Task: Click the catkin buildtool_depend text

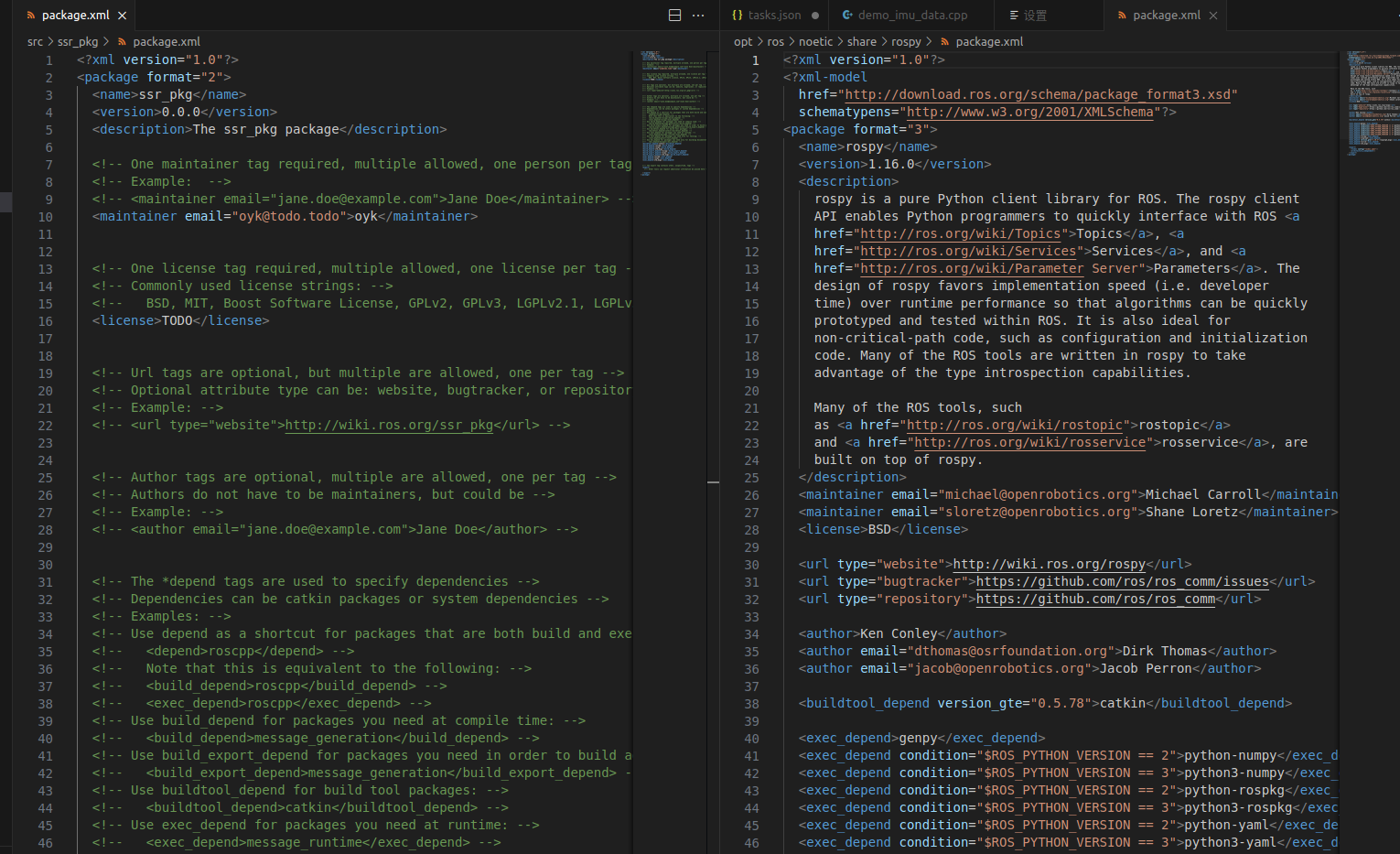Action: point(1123,703)
